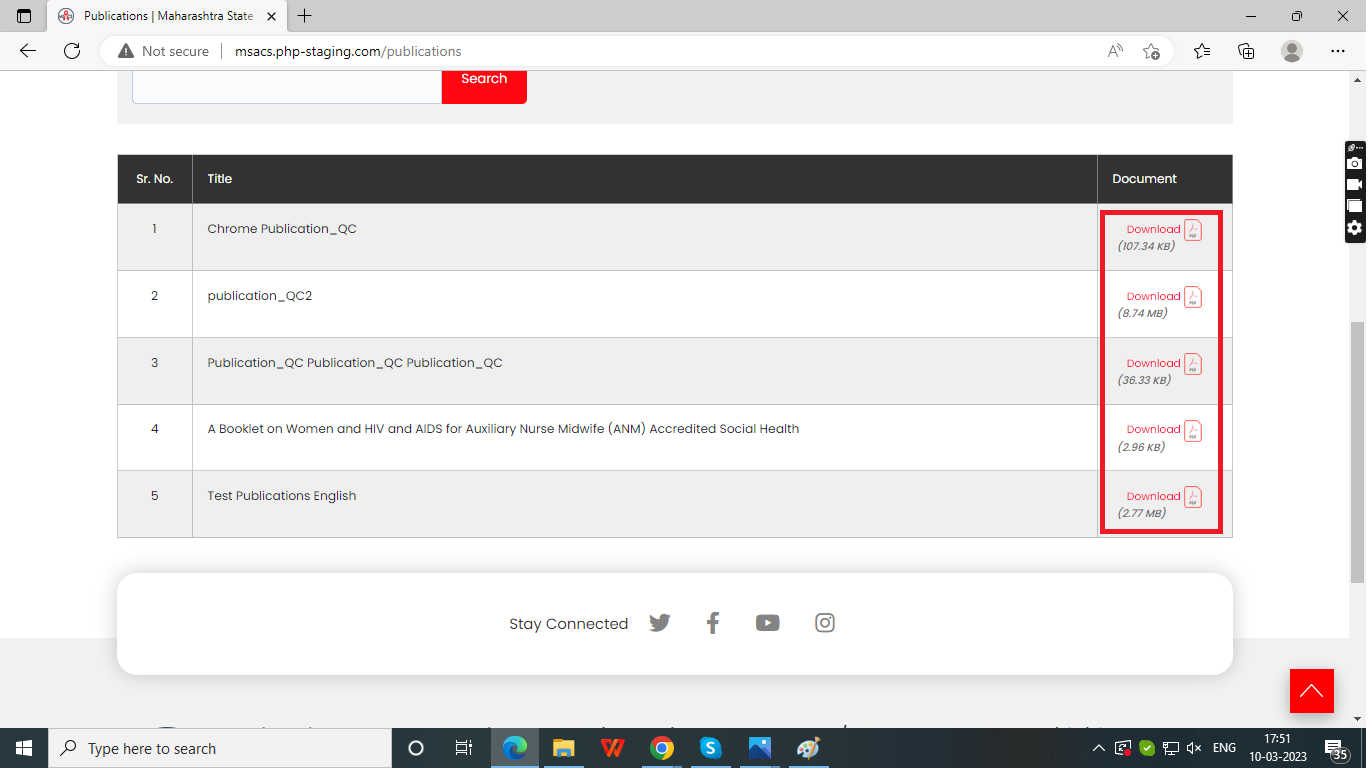Screen dimensions: 1368x768
Task: Open Google Chrome from the taskbar
Action: point(661,748)
